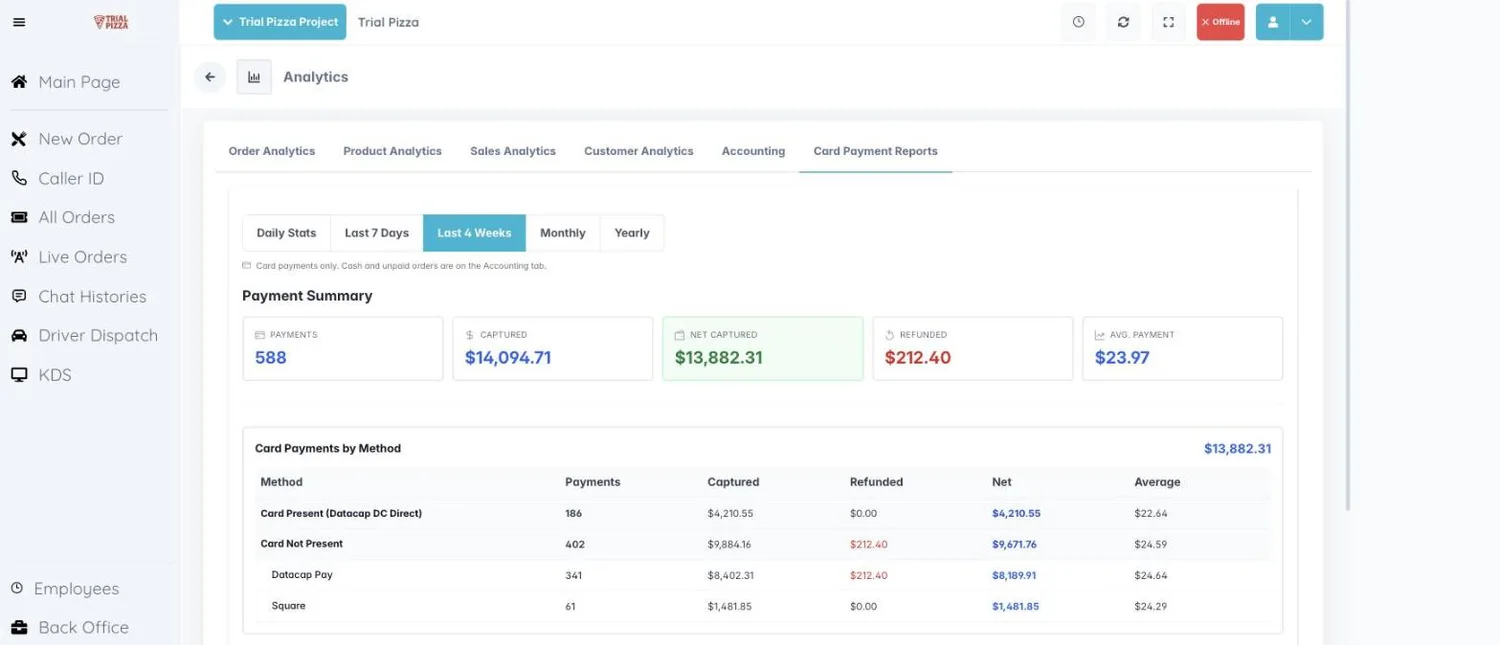Image resolution: width=1500 pixels, height=645 pixels.
Task: Click the Payment Summary heading
Action: pos(307,296)
